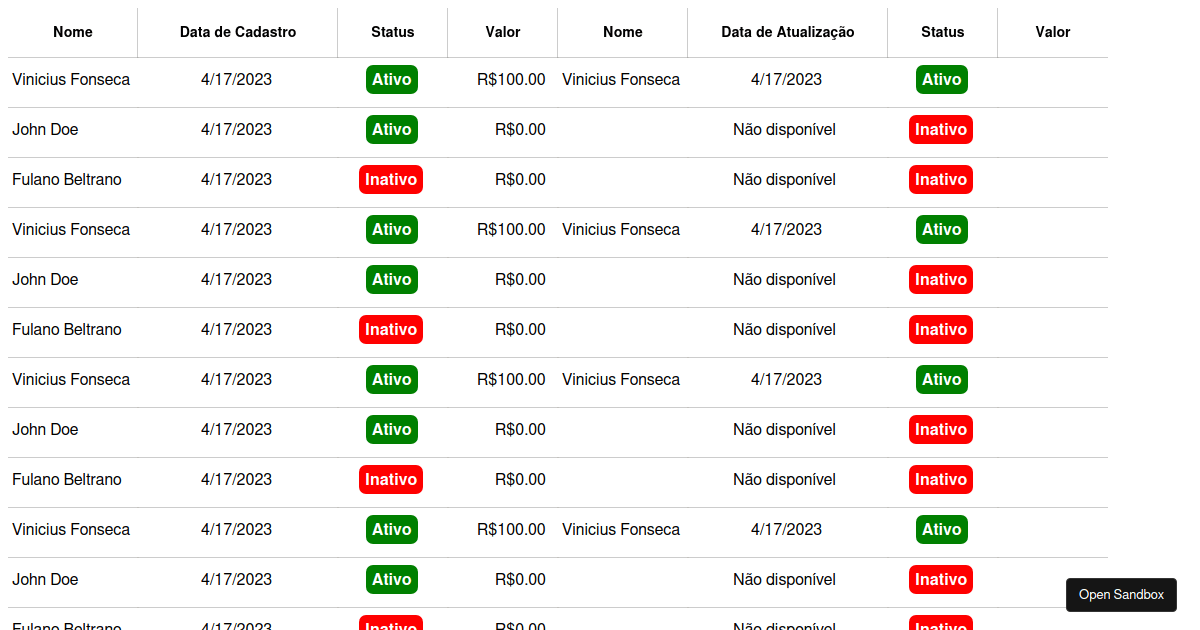Click Vinicius Fonseca's name under the second Nome column

(621, 79)
